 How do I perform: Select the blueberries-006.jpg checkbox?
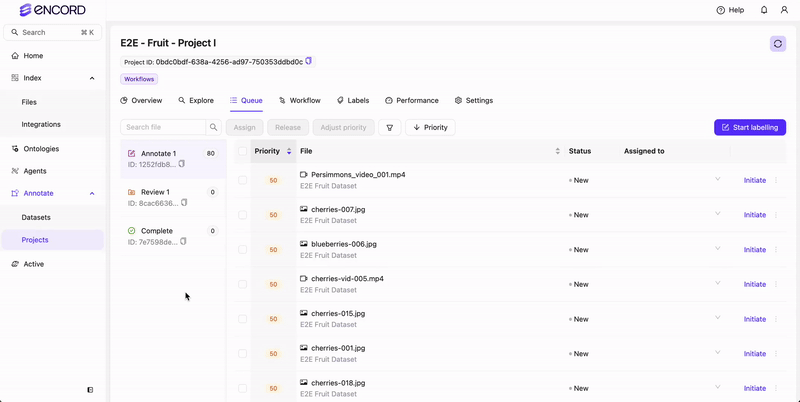(x=242, y=249)
